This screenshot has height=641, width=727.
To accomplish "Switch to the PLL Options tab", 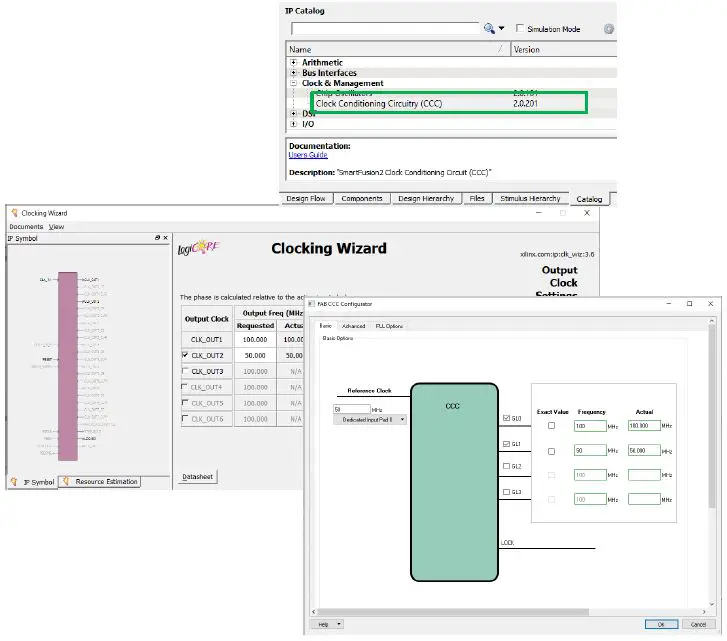I will pyautogui.click(x=389, y=326).
